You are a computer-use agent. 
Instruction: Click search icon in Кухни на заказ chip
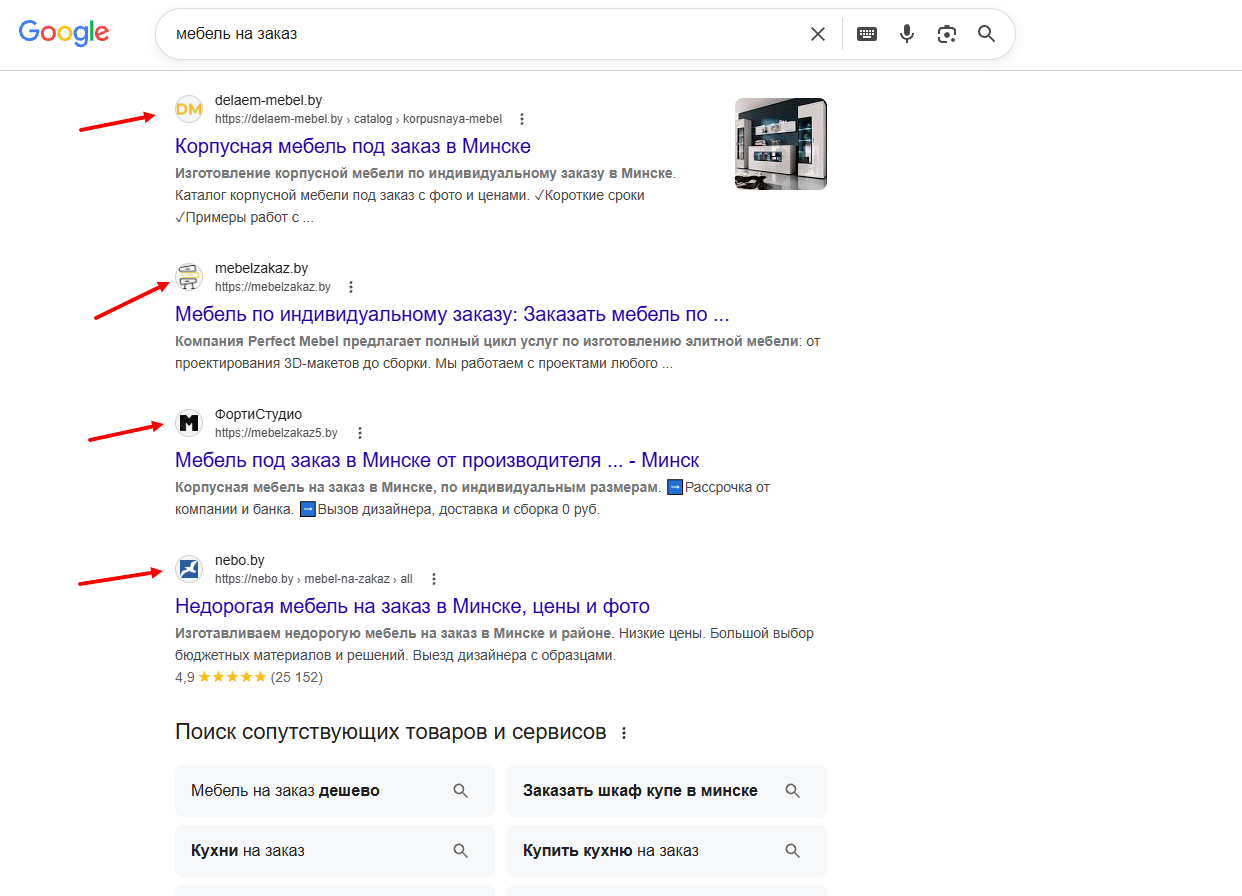[461, 851]
